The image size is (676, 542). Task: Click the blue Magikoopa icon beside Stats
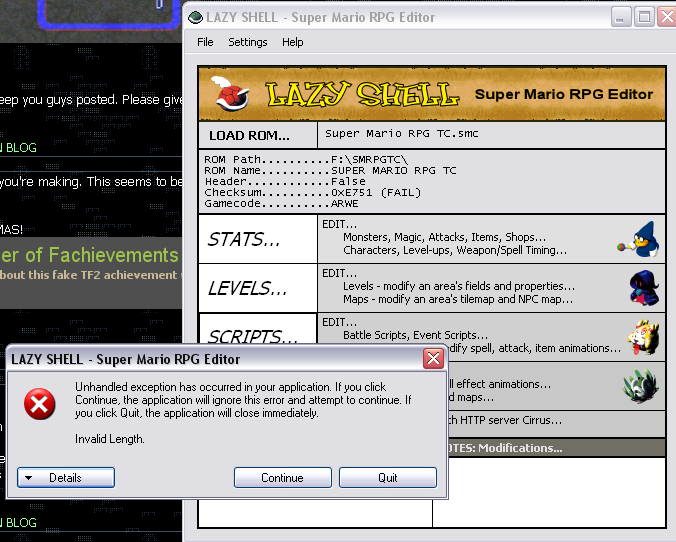click(x=639, y=239)
